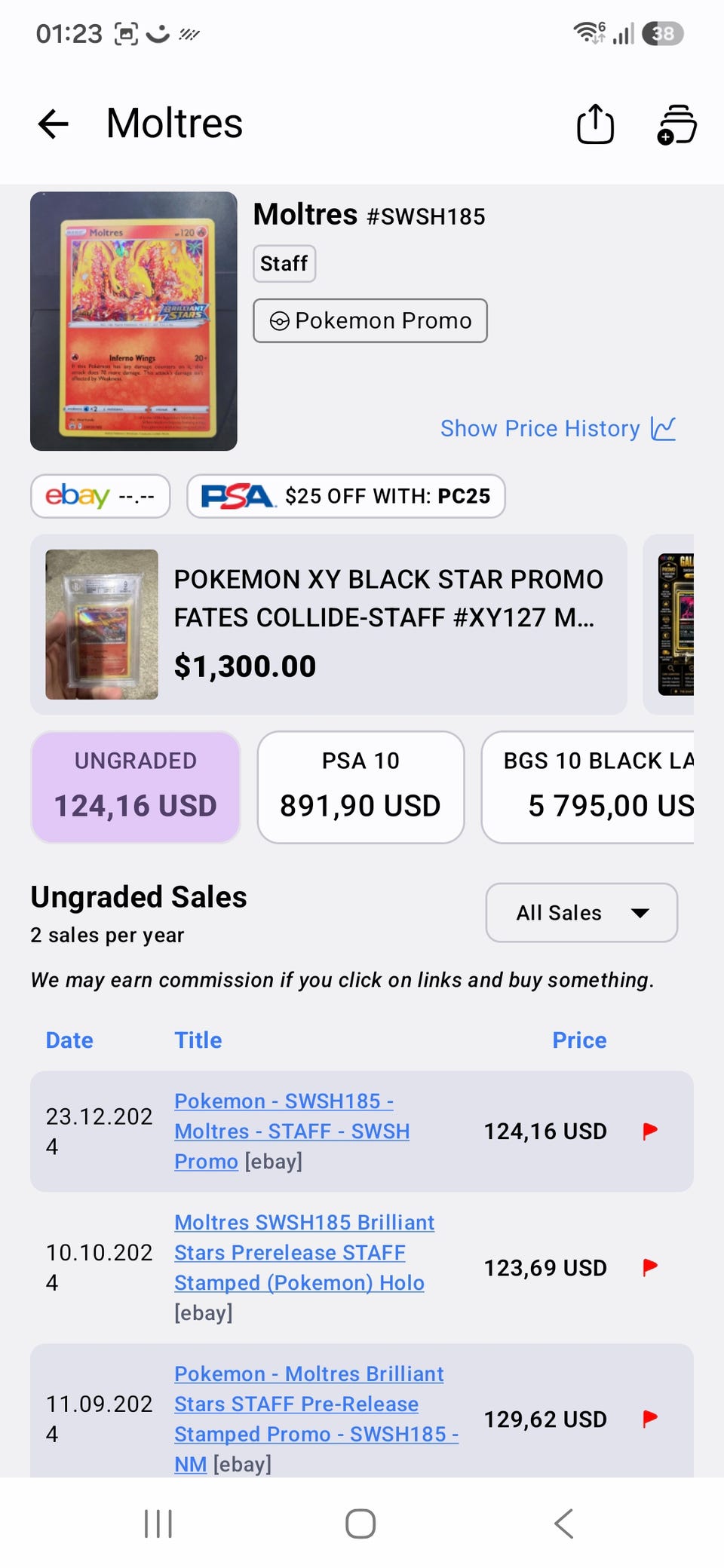Open the All Sales dropdown

pyautogui.click(x=581, y=913)
